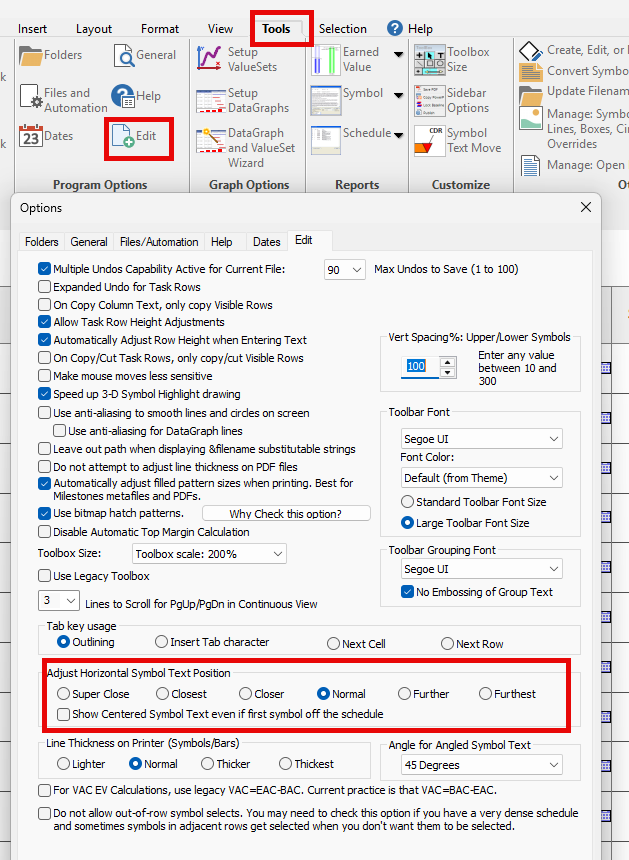Switch to the Files/Automation options tab
629x860 pixels.
(159, 242)
